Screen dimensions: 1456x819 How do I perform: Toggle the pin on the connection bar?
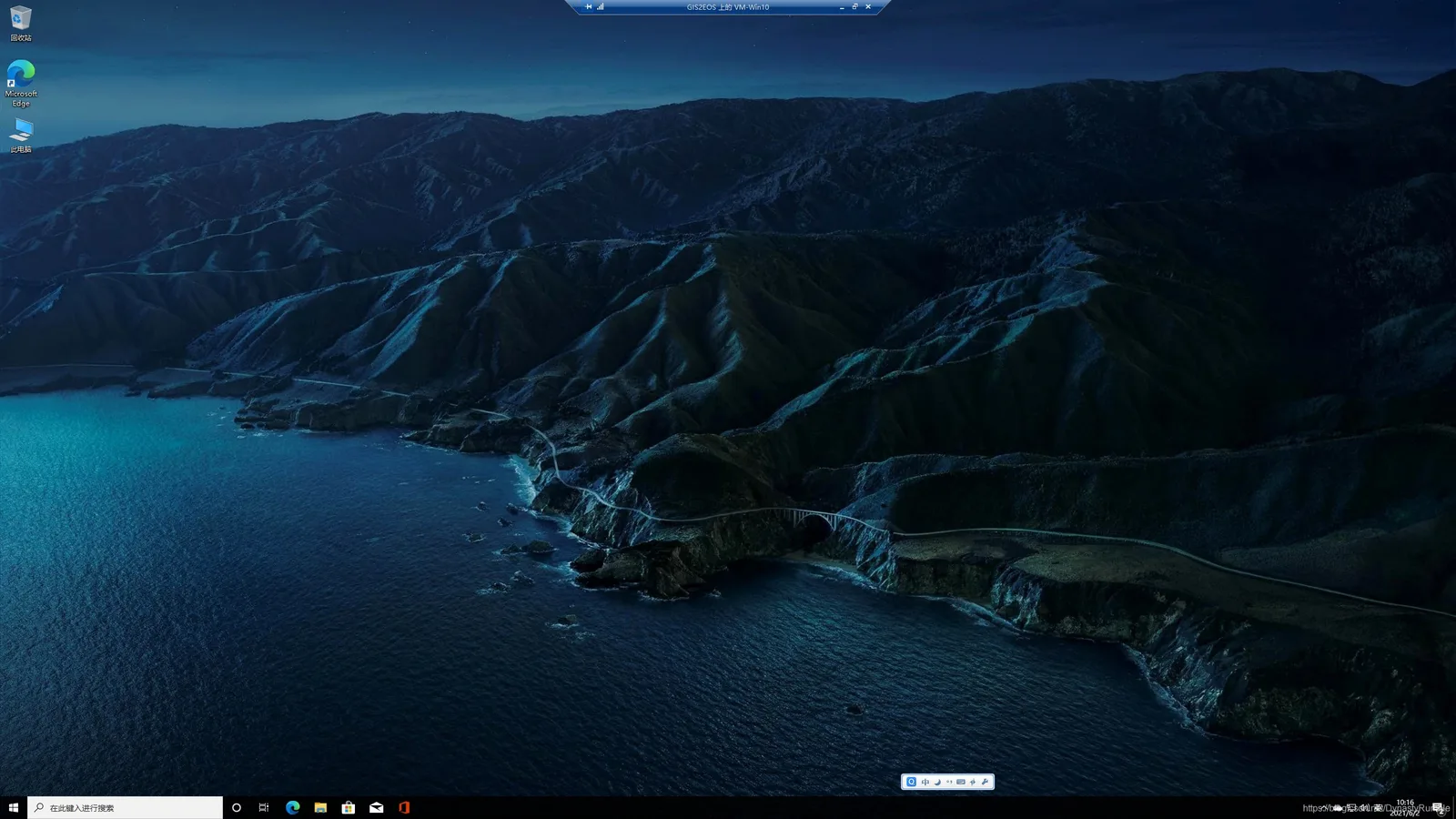coord(588,6)
